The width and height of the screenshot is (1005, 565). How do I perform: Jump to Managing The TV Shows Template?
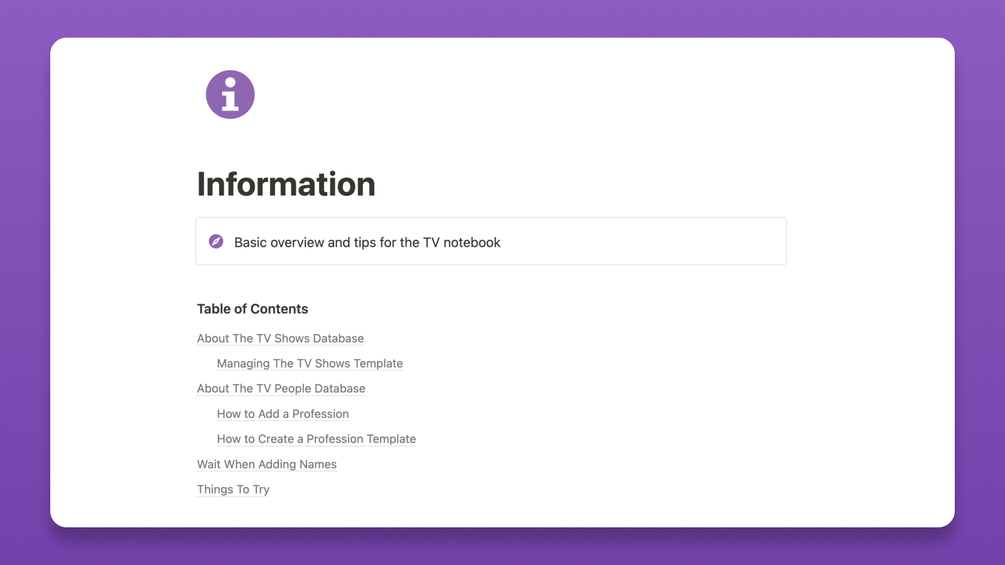pyautogui.click(x=310, y=363)
